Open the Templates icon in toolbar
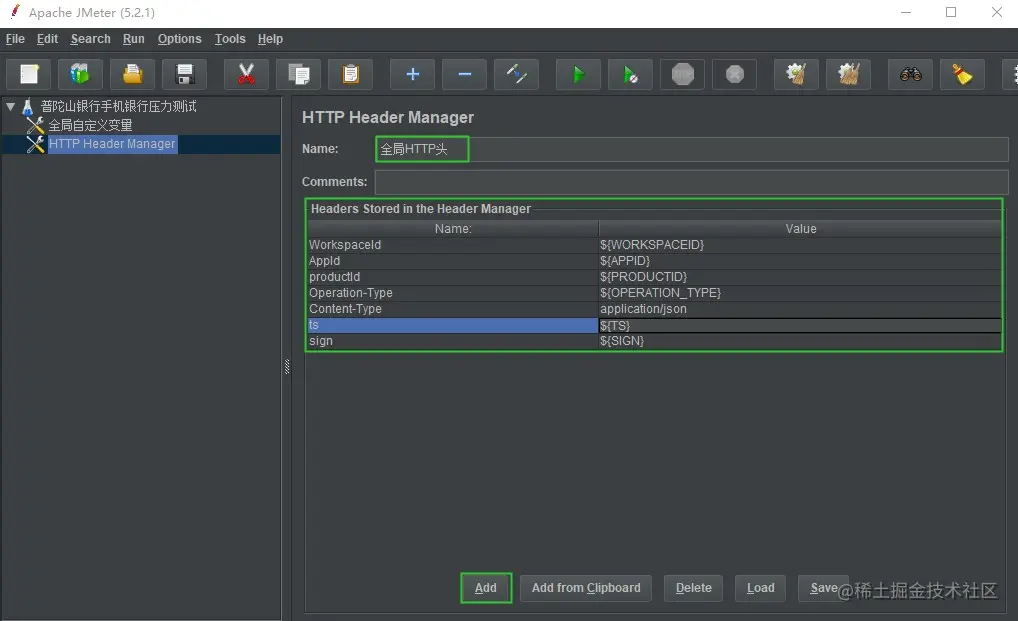 80,75
